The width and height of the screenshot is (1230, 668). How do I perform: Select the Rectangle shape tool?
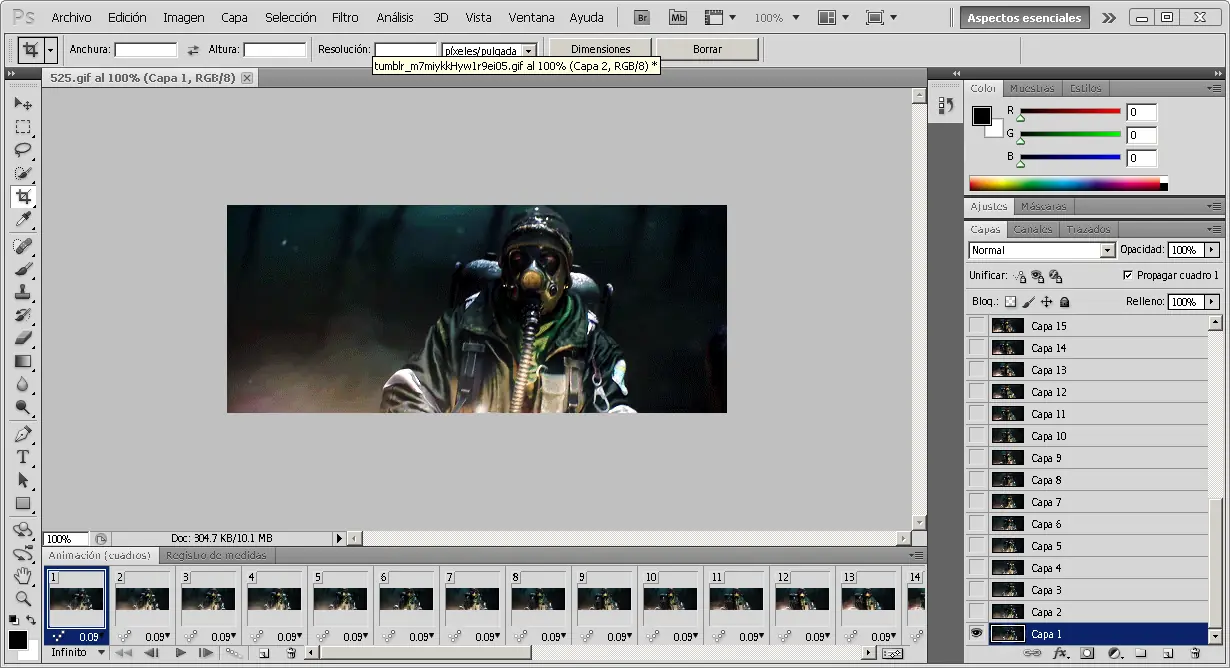23,503
